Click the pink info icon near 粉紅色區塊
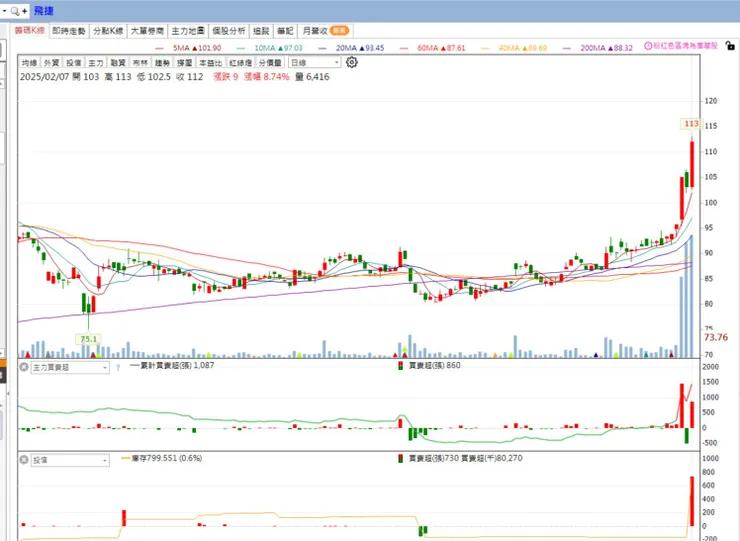The image size is (740, 541). (x=648, y=46)
